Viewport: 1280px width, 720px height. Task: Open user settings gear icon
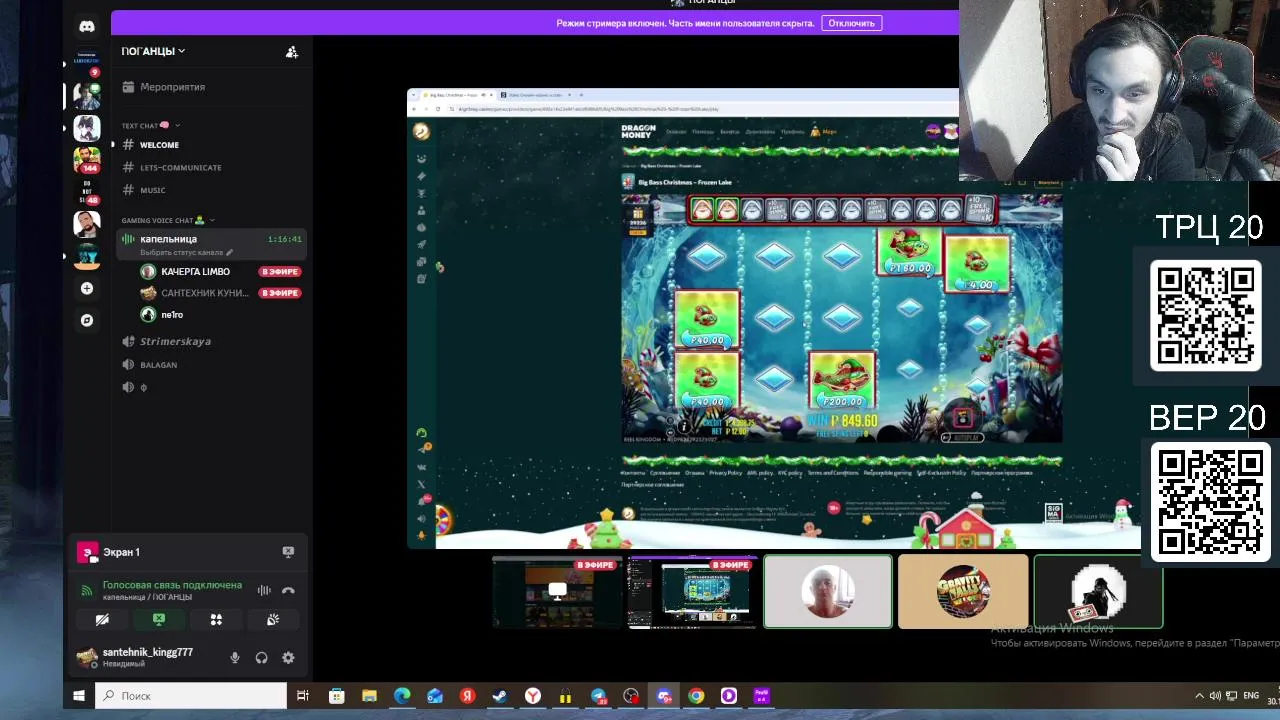[x=288, y=657]
